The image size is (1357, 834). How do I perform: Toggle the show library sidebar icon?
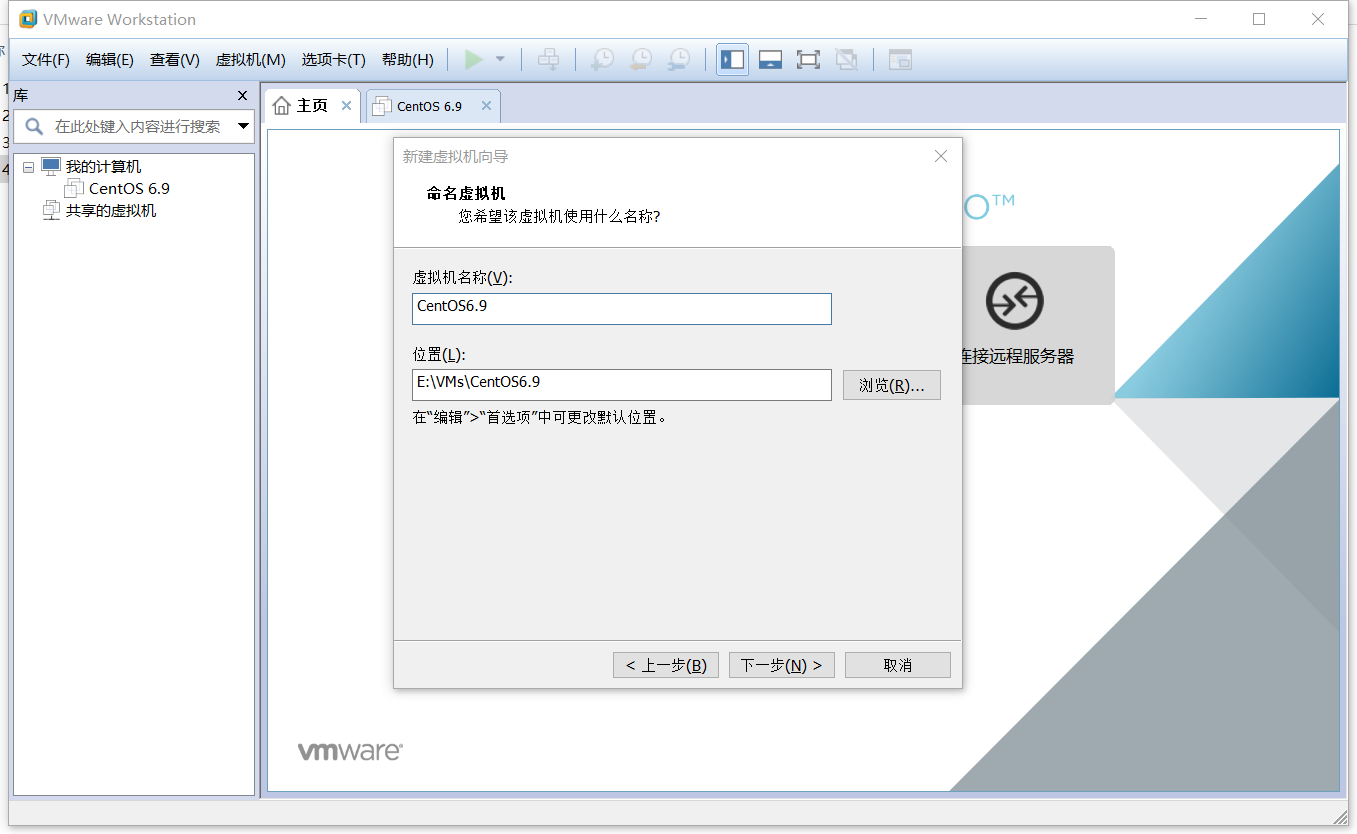click(x=733, y=60)
